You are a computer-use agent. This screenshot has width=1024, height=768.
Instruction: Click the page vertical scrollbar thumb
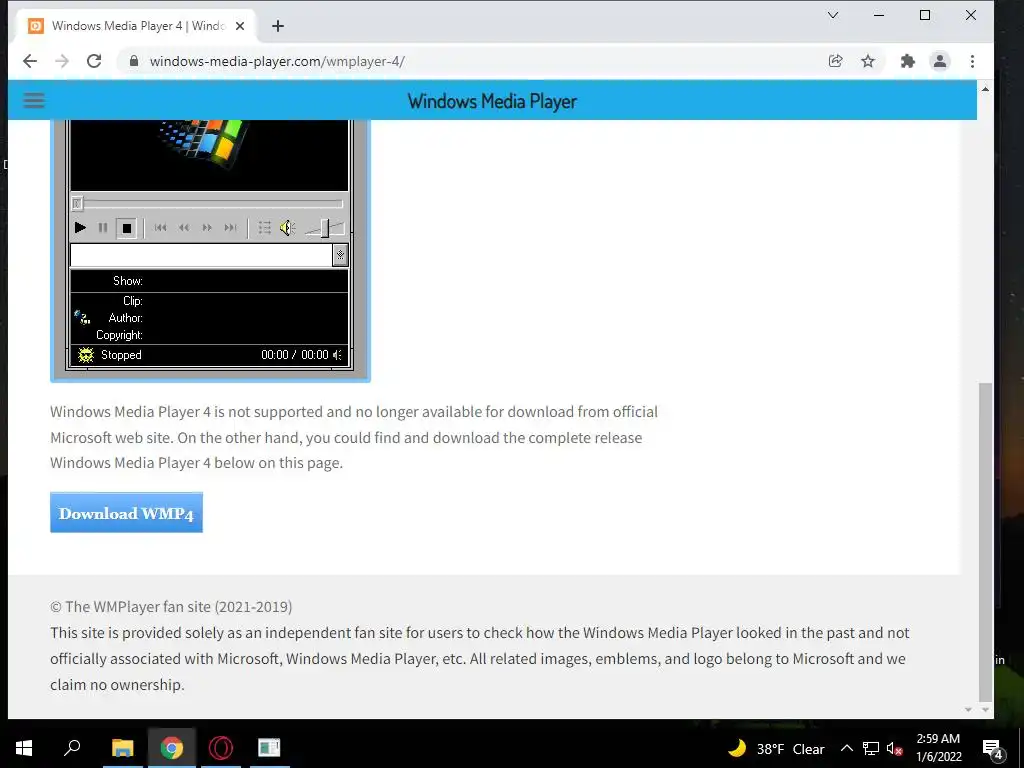pyautogui.click(x=985, y=541)
